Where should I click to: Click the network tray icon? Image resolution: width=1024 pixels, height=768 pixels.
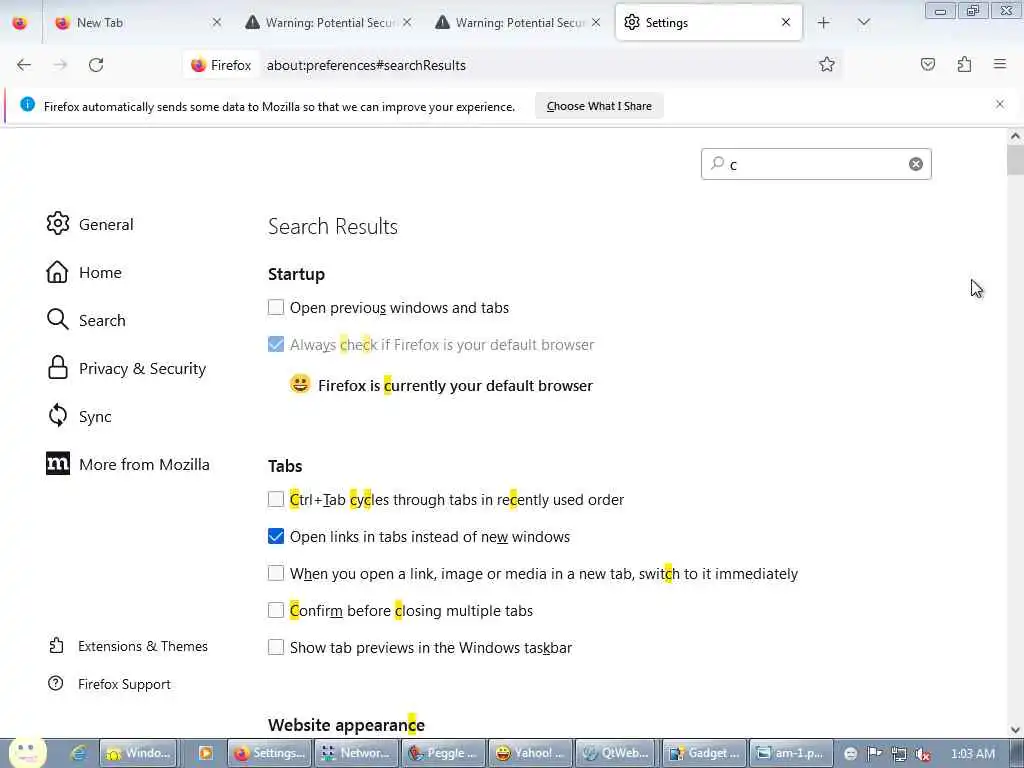899,754
